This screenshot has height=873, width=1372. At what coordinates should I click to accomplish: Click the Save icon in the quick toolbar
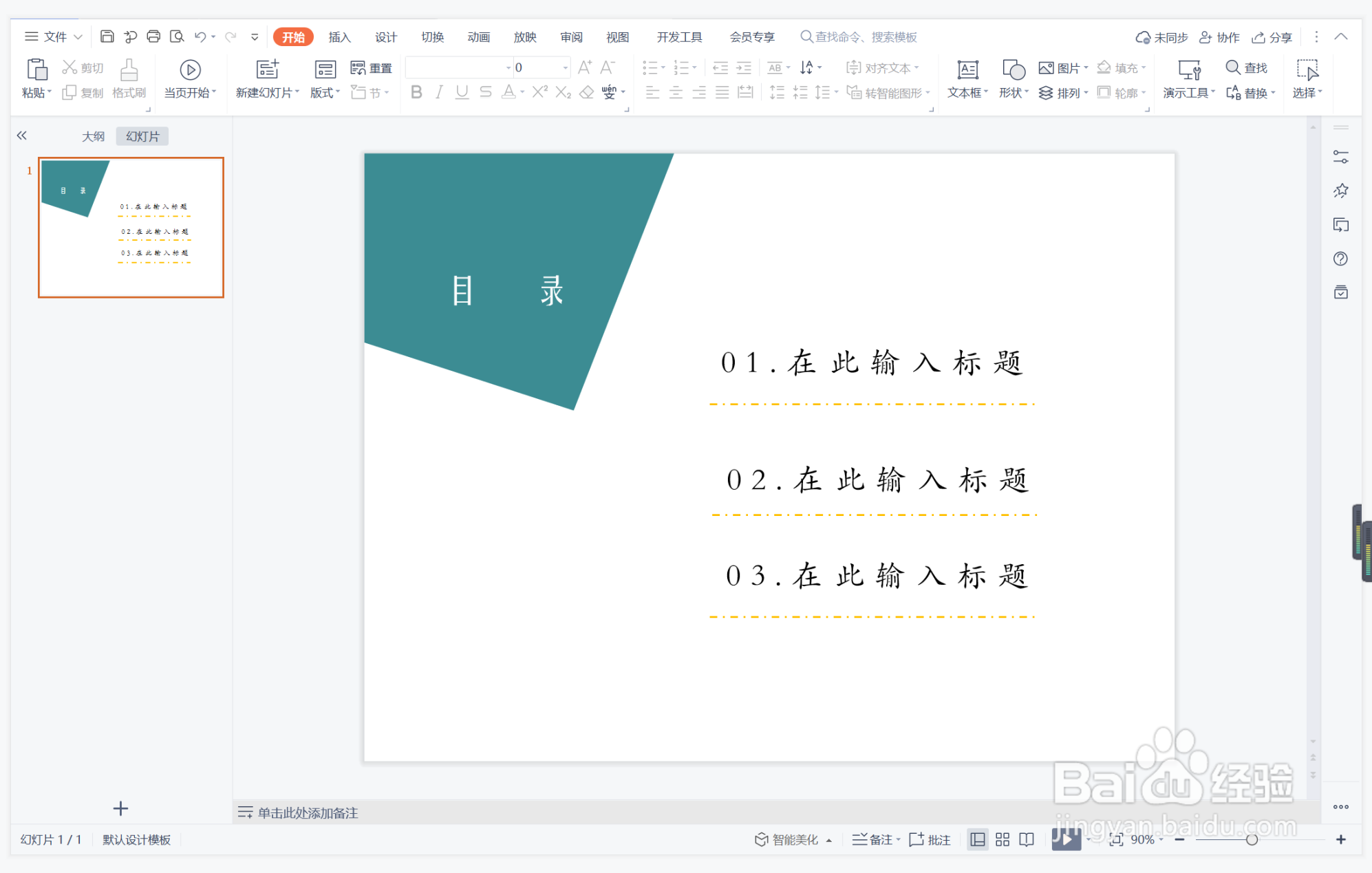(107, 36)
